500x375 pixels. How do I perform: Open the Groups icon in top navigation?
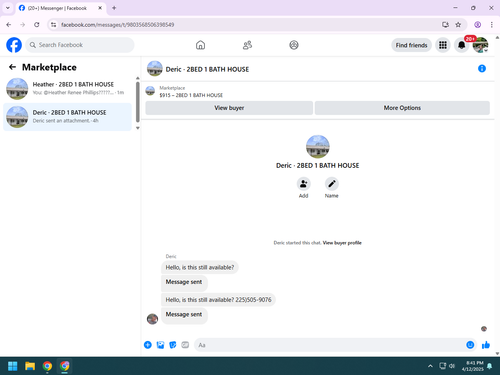coord(294,45)
